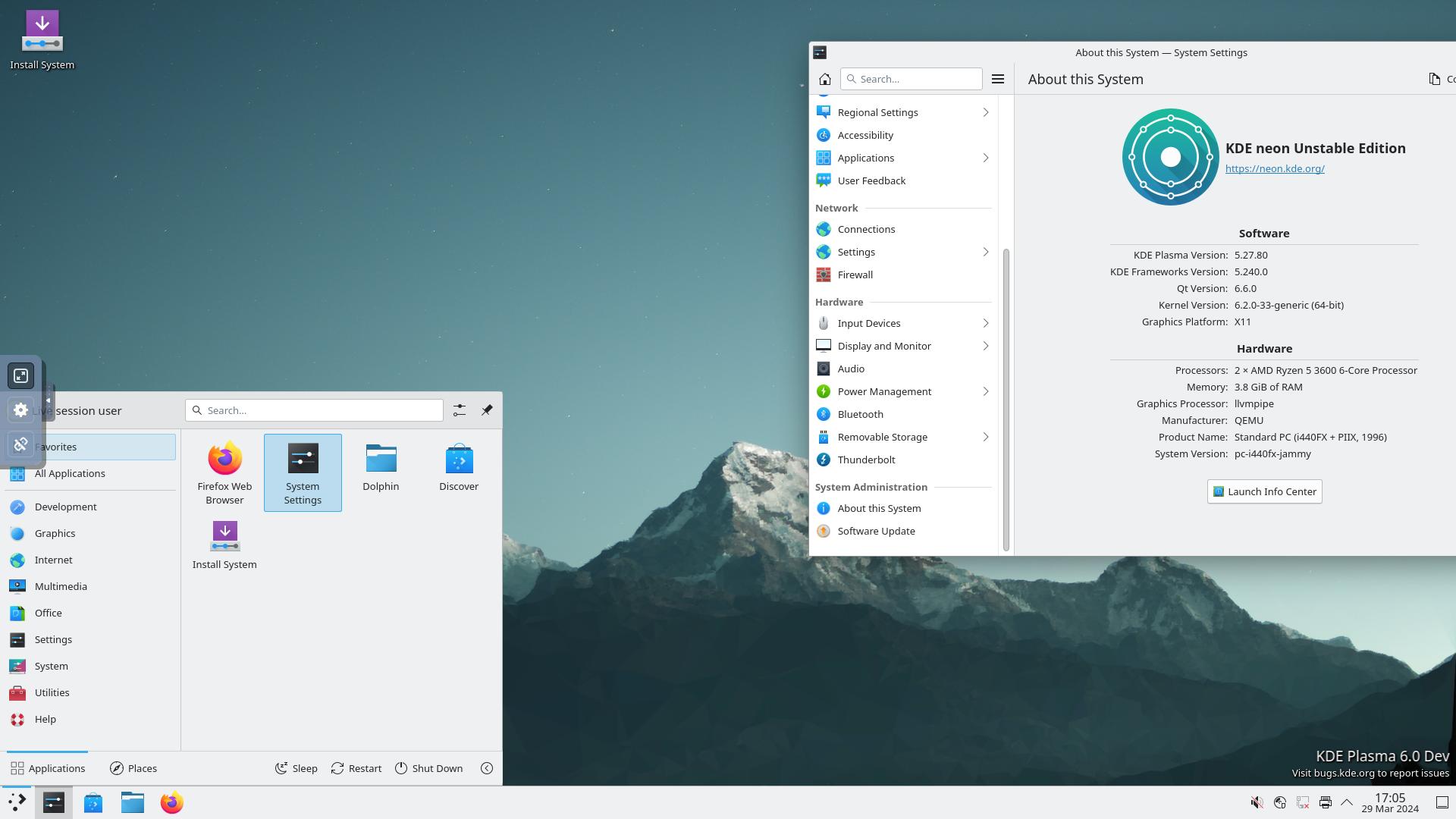The width and height of the screenshot is (1456, 819).
Task: Click the network disconnected tray icon
Action: pyautogui.click(x=1303, y=802)
